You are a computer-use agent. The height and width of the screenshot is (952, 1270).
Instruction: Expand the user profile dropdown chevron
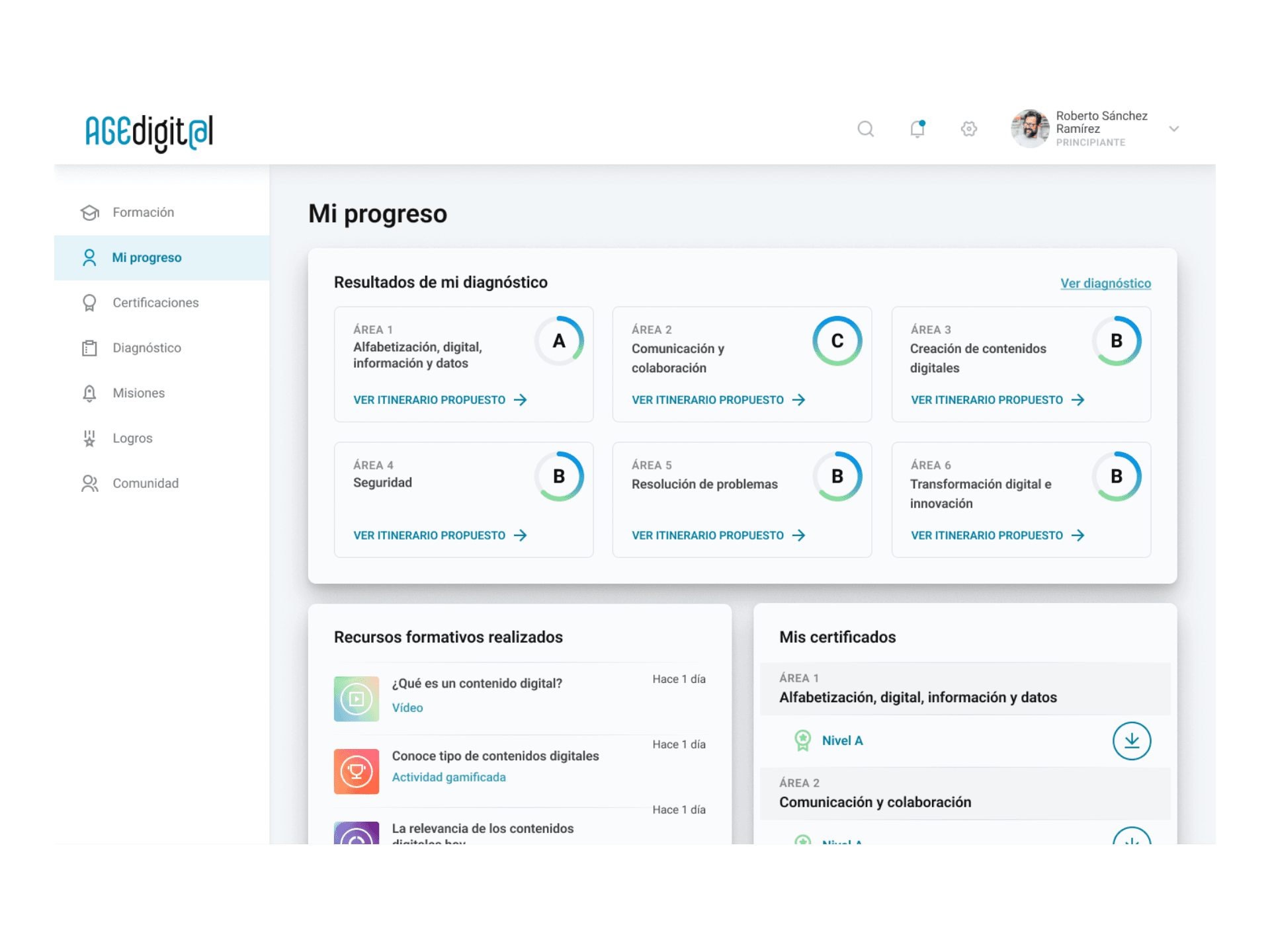click(1173, 129)
